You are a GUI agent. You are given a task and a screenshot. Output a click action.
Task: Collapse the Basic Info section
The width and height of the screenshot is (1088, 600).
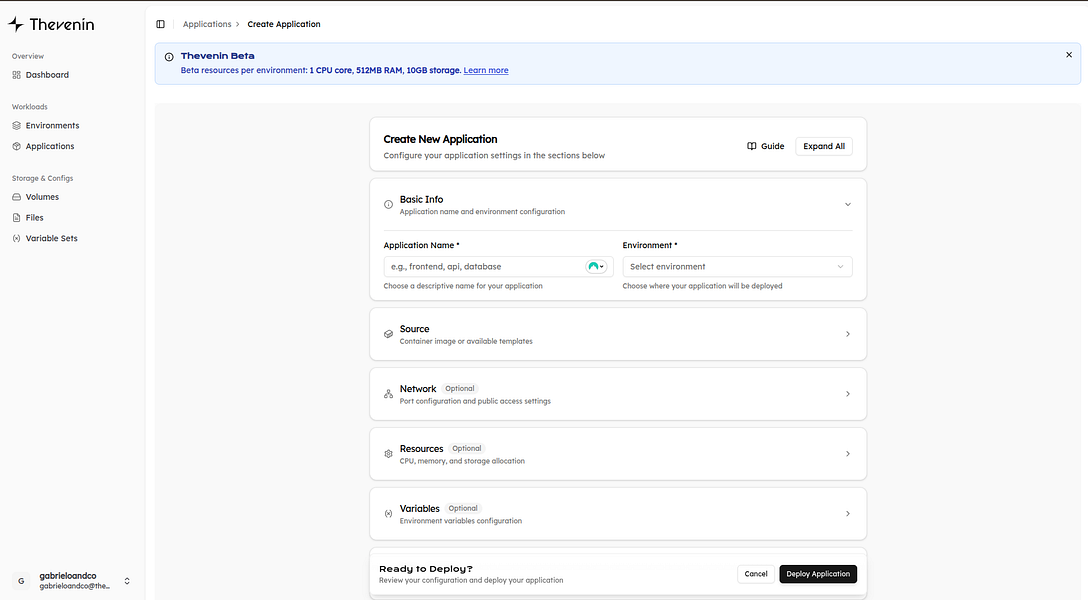[x=847, y=204]
